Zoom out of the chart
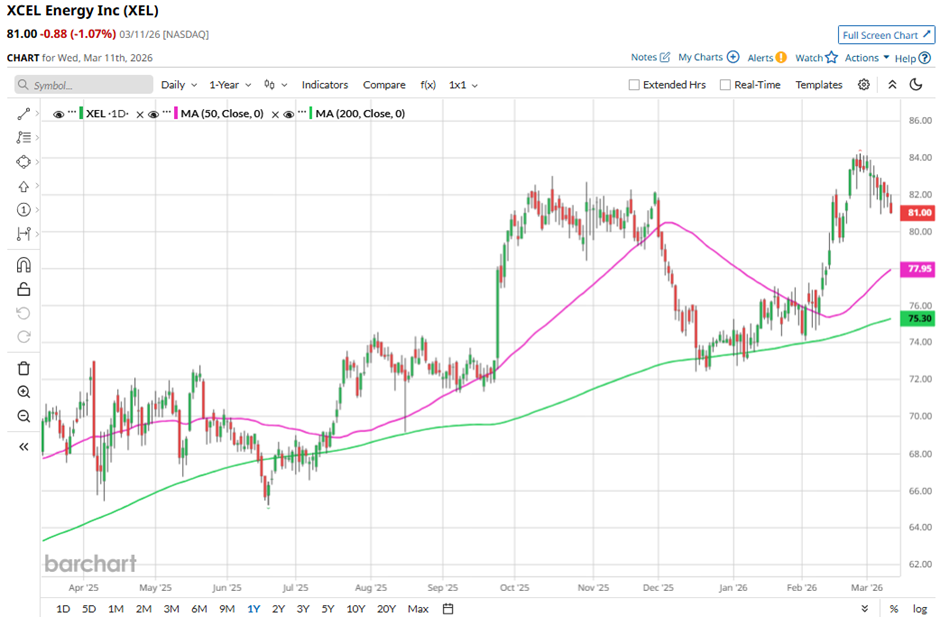Screen dimensions: 940x617 point(24,416)
